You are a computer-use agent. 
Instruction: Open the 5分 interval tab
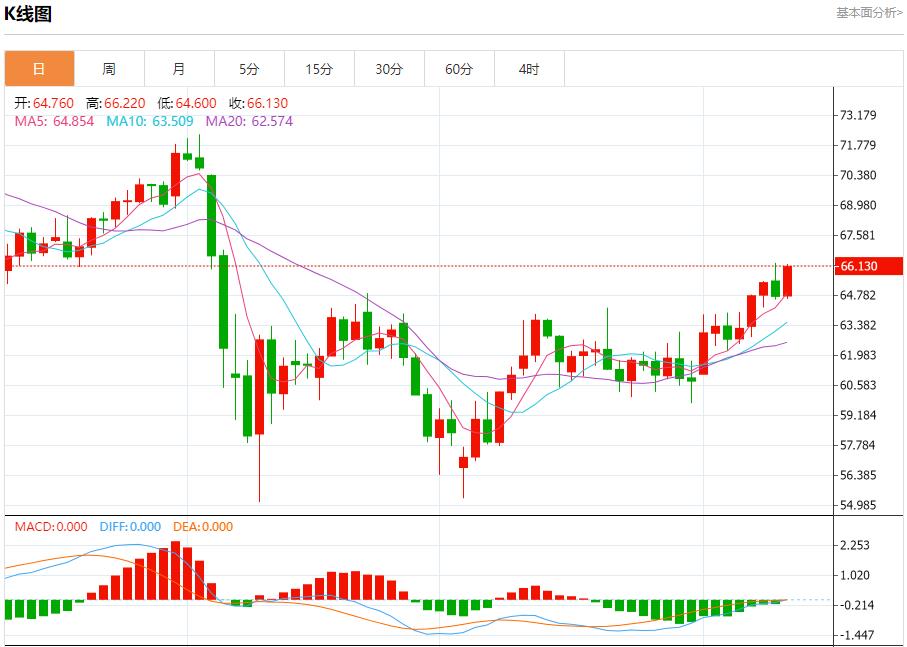(249, 69)
